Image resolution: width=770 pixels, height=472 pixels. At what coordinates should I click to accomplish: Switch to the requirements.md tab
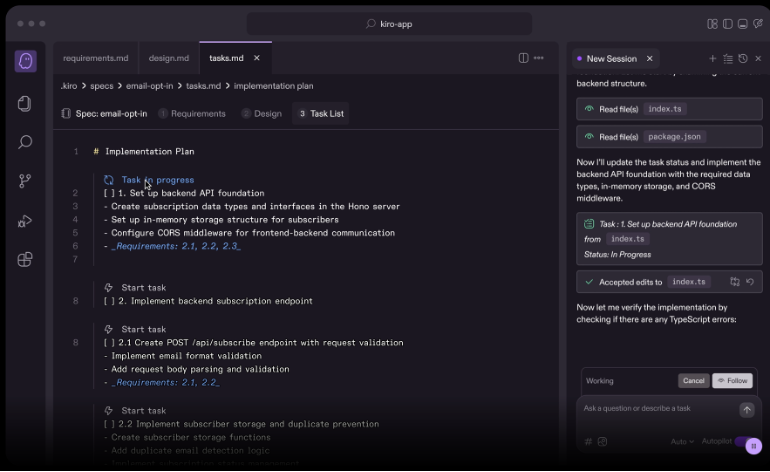(x=95, y=58)
